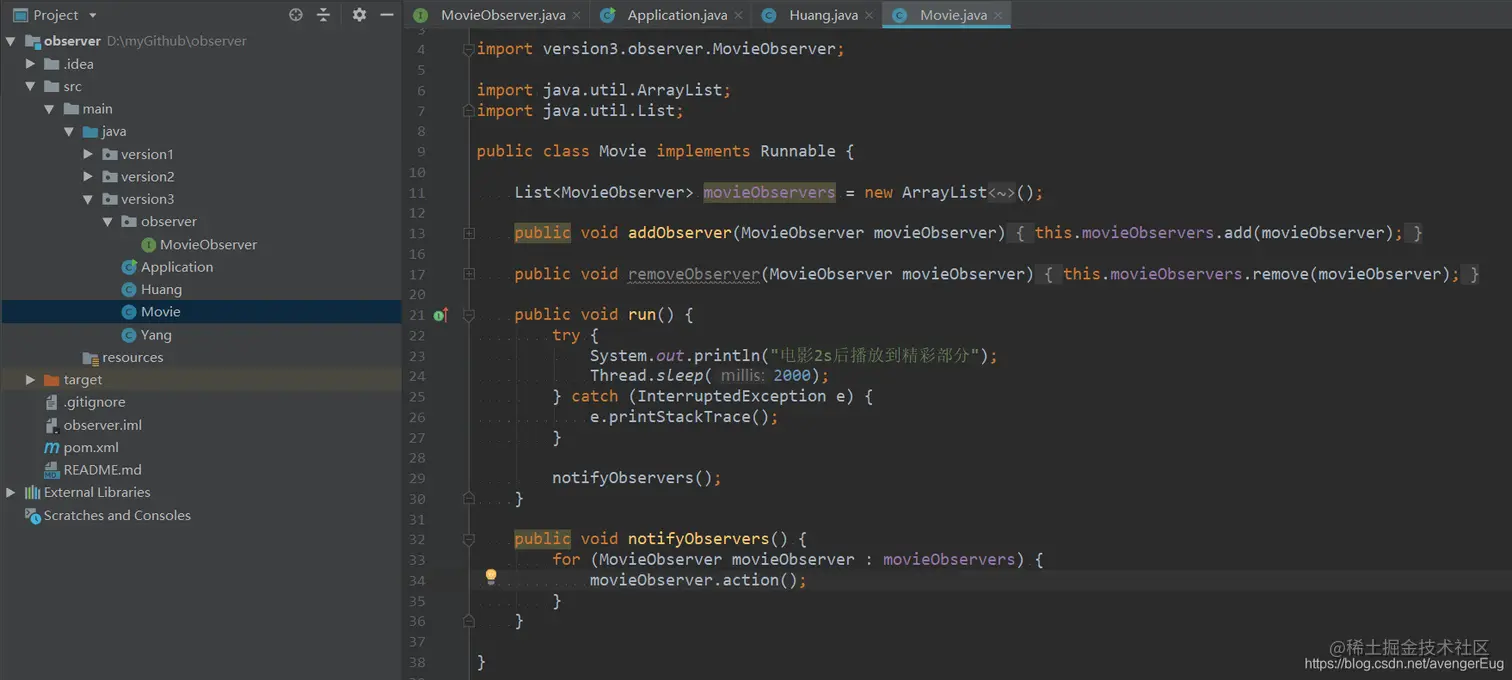Click e.printStackTrace() on line 26

(680, 417)
